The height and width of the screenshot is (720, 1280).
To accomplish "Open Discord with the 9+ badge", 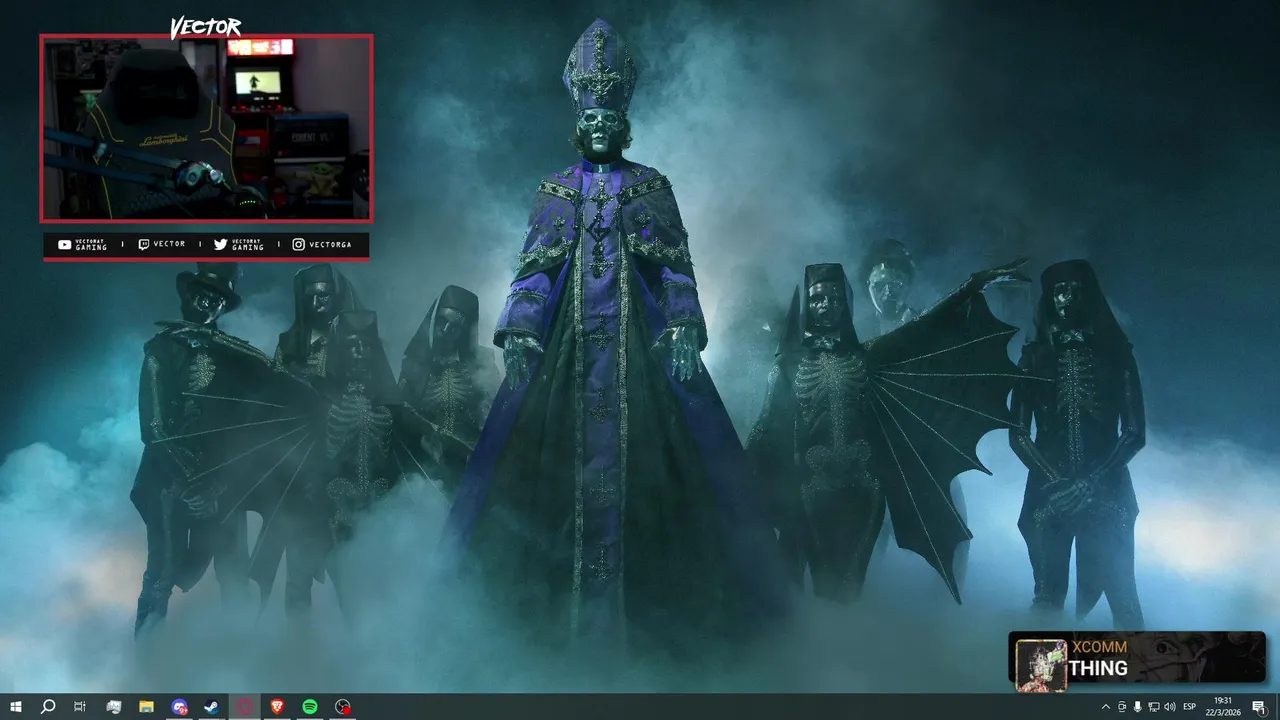I will point(179,707).
